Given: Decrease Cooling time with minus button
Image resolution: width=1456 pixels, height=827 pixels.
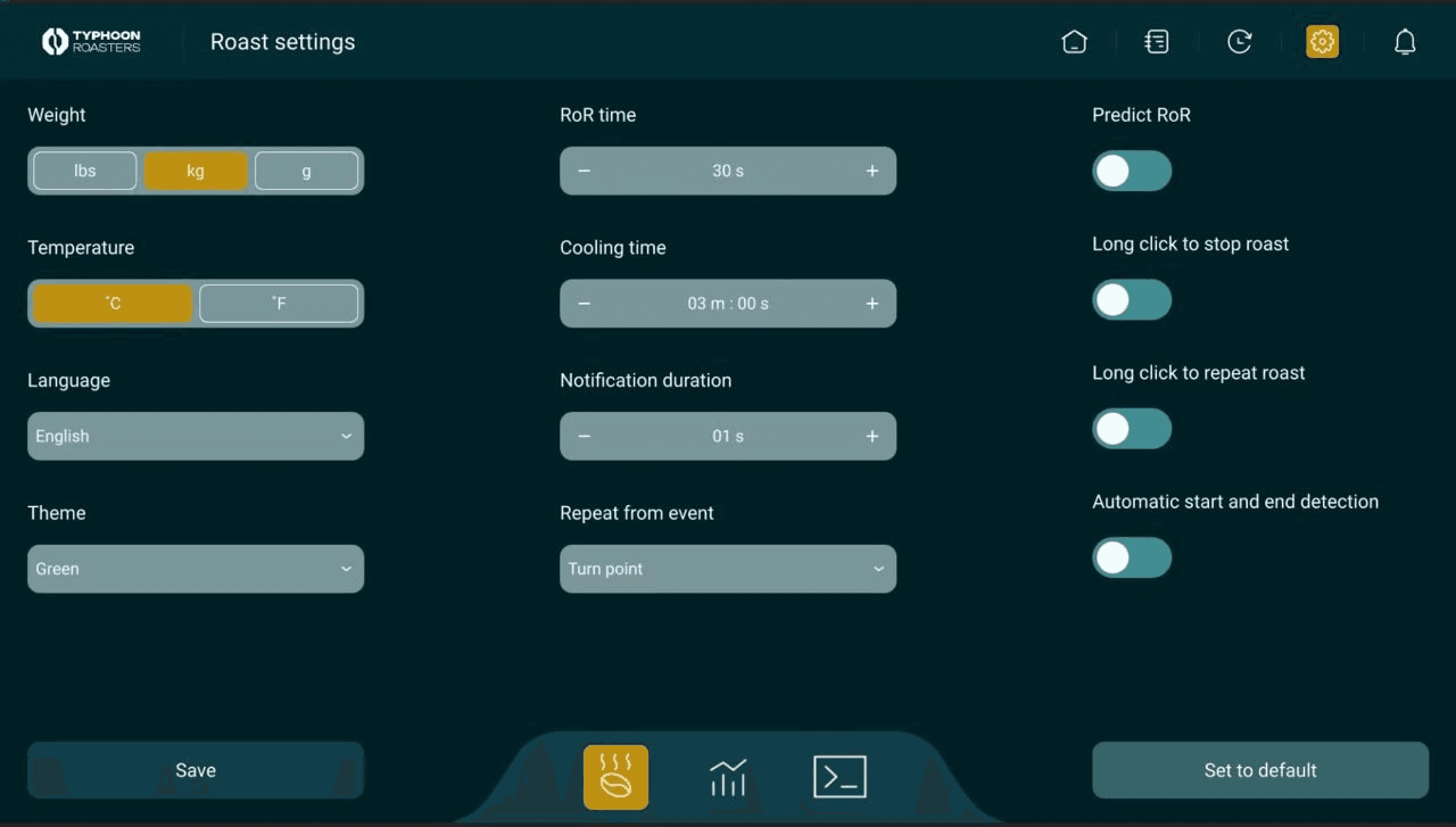Looking at the screenshot, I should click(x=584, y=304).
